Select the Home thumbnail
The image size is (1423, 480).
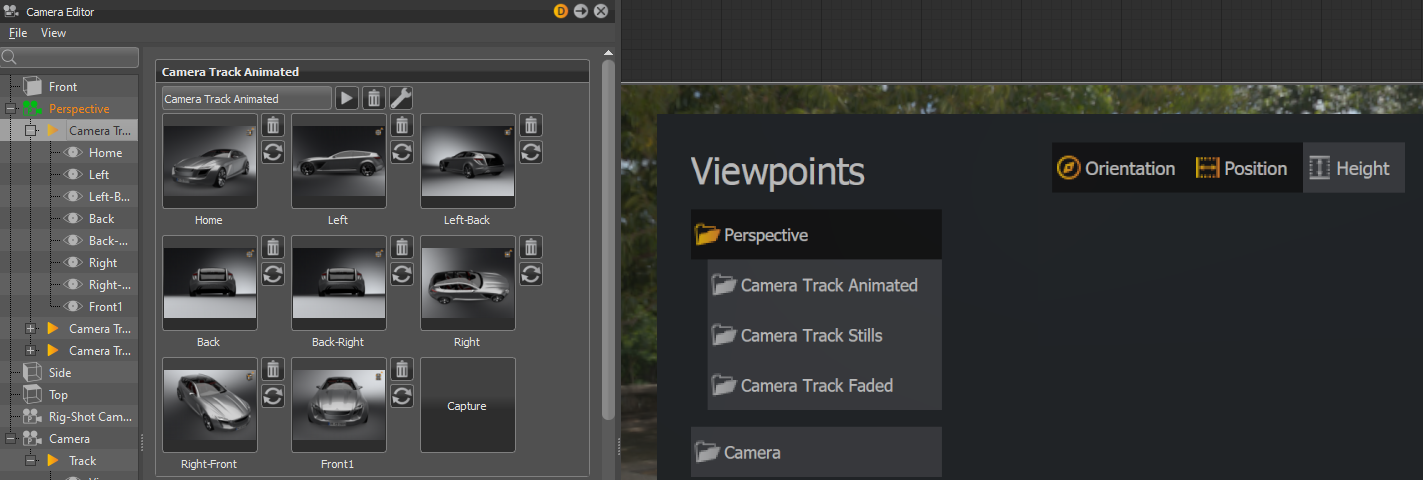tap(209, 161)
